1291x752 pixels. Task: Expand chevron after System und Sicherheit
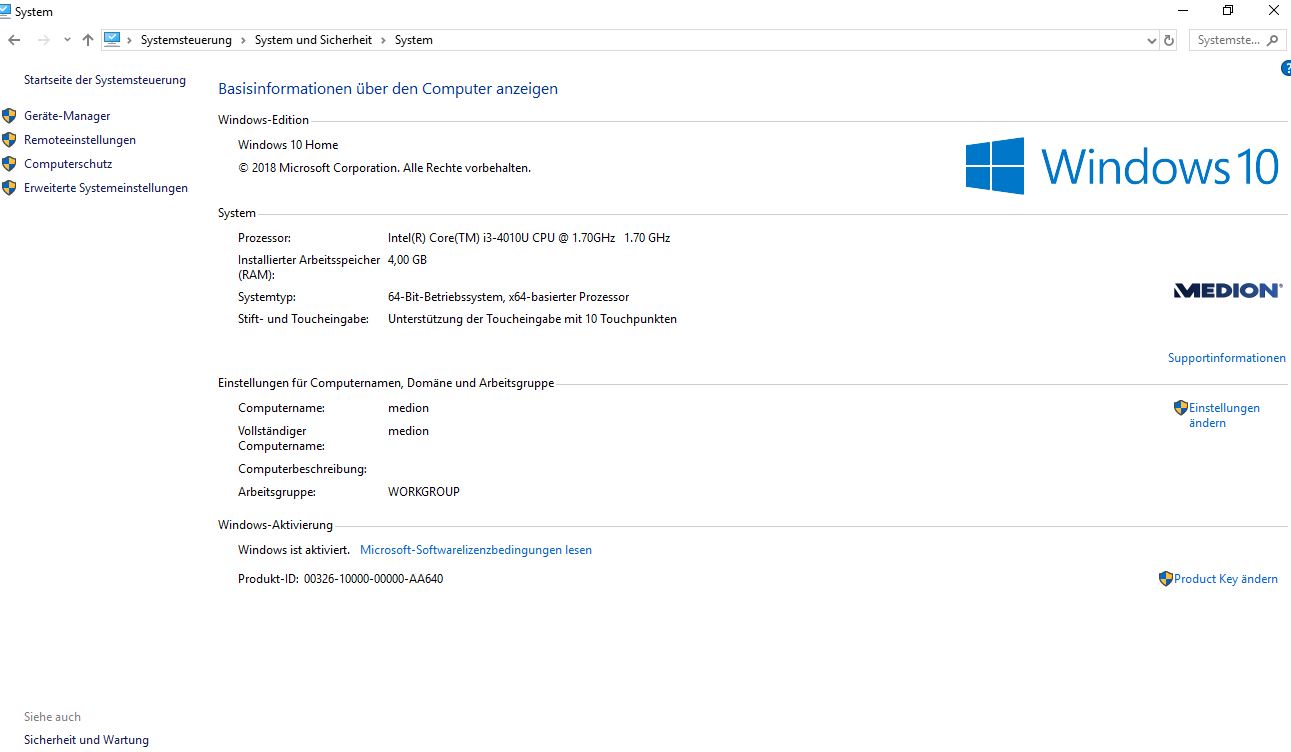point(383,40)
